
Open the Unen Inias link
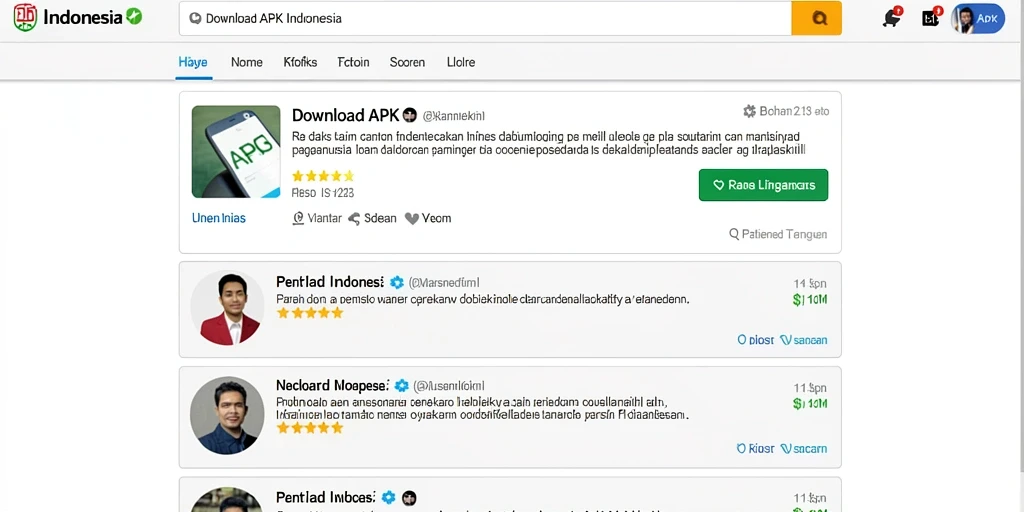(219, 218)
